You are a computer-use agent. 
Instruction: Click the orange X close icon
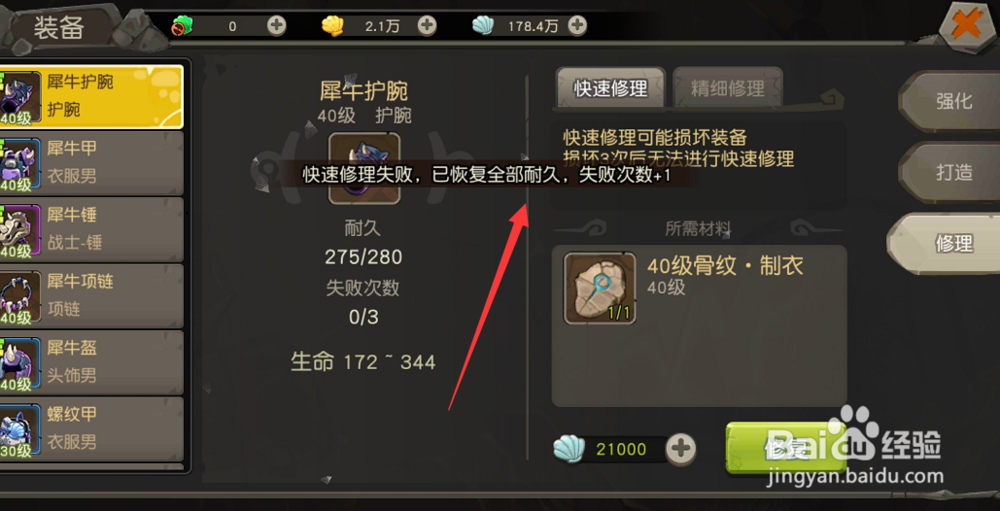[x=967, y=27]
